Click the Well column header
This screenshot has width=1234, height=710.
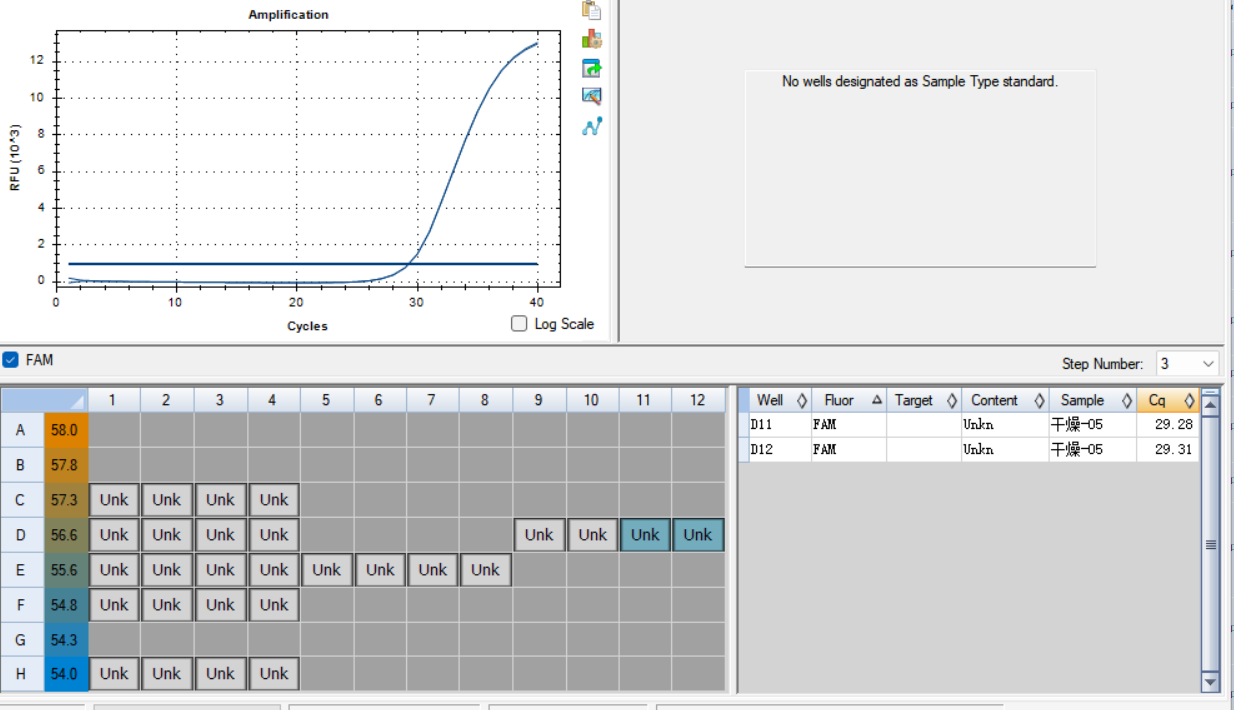[780, 400]
